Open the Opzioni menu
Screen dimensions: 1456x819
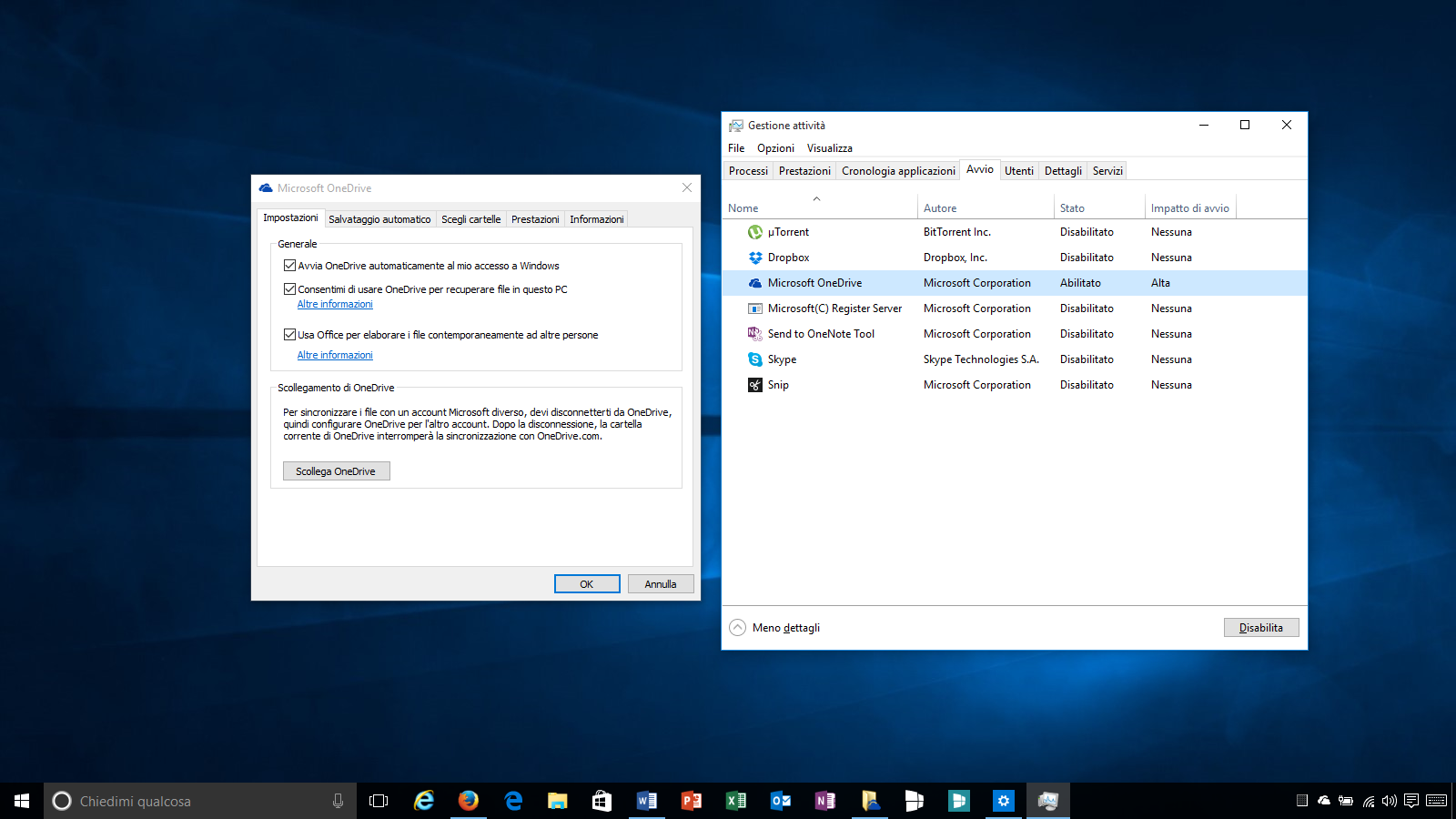tap(775, 148)
